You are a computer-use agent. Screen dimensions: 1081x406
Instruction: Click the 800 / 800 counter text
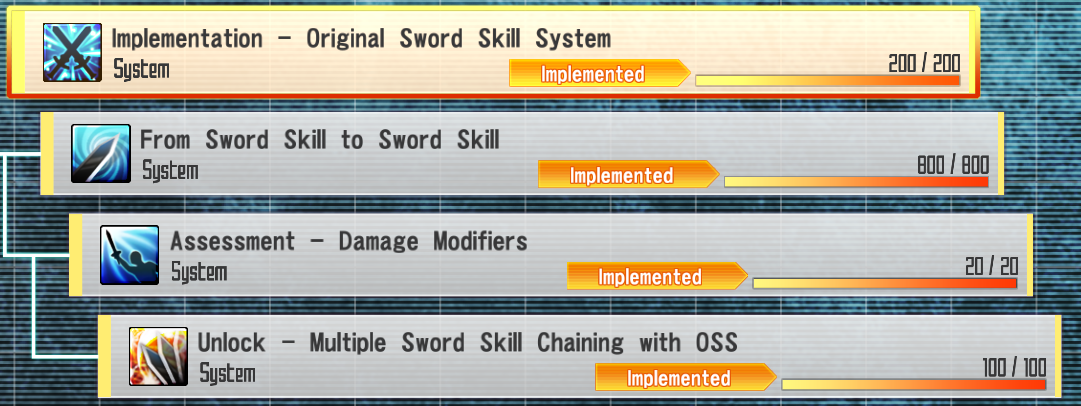tap(953, 165)
